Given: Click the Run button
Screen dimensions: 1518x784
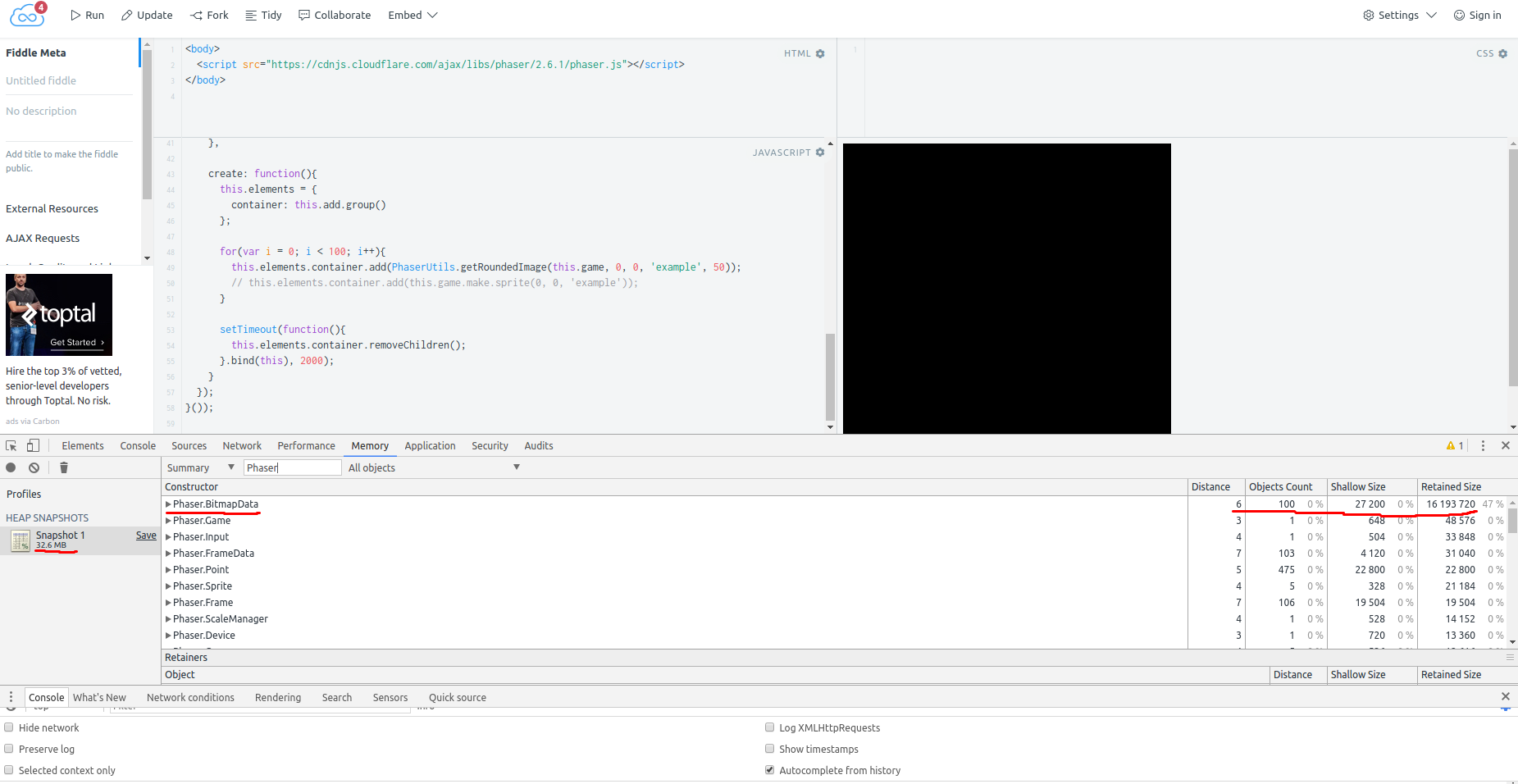Looking at the screenshot, I should [x=87, y=15].
